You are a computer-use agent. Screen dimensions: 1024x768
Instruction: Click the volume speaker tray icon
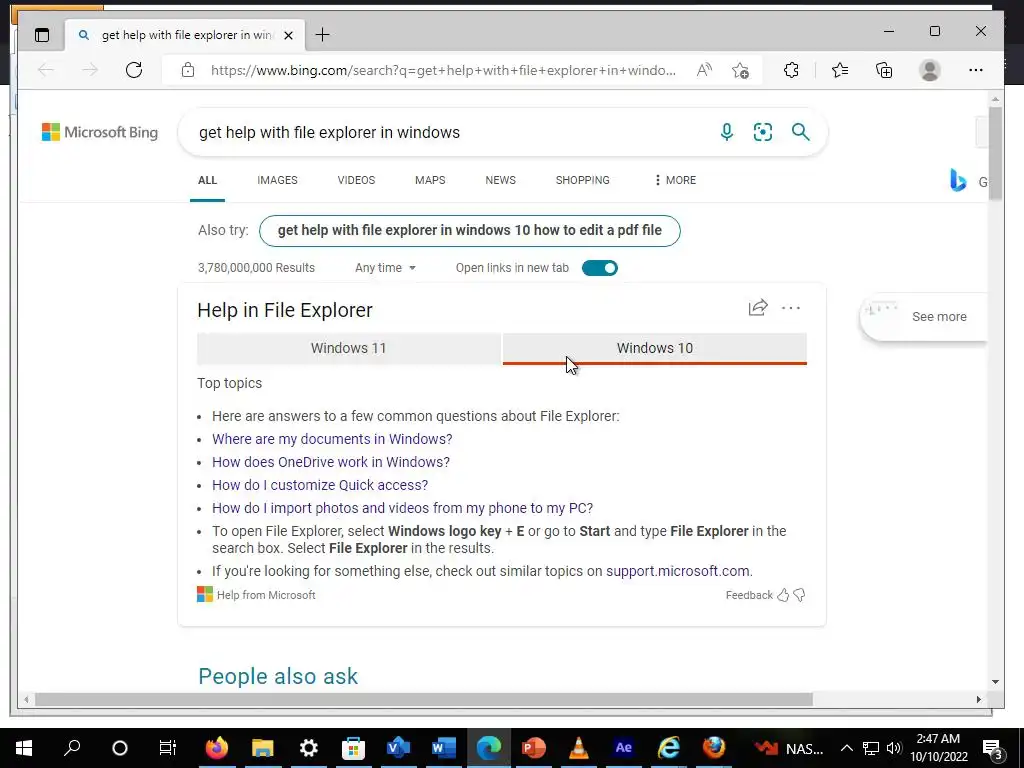(x=894, y=748)
